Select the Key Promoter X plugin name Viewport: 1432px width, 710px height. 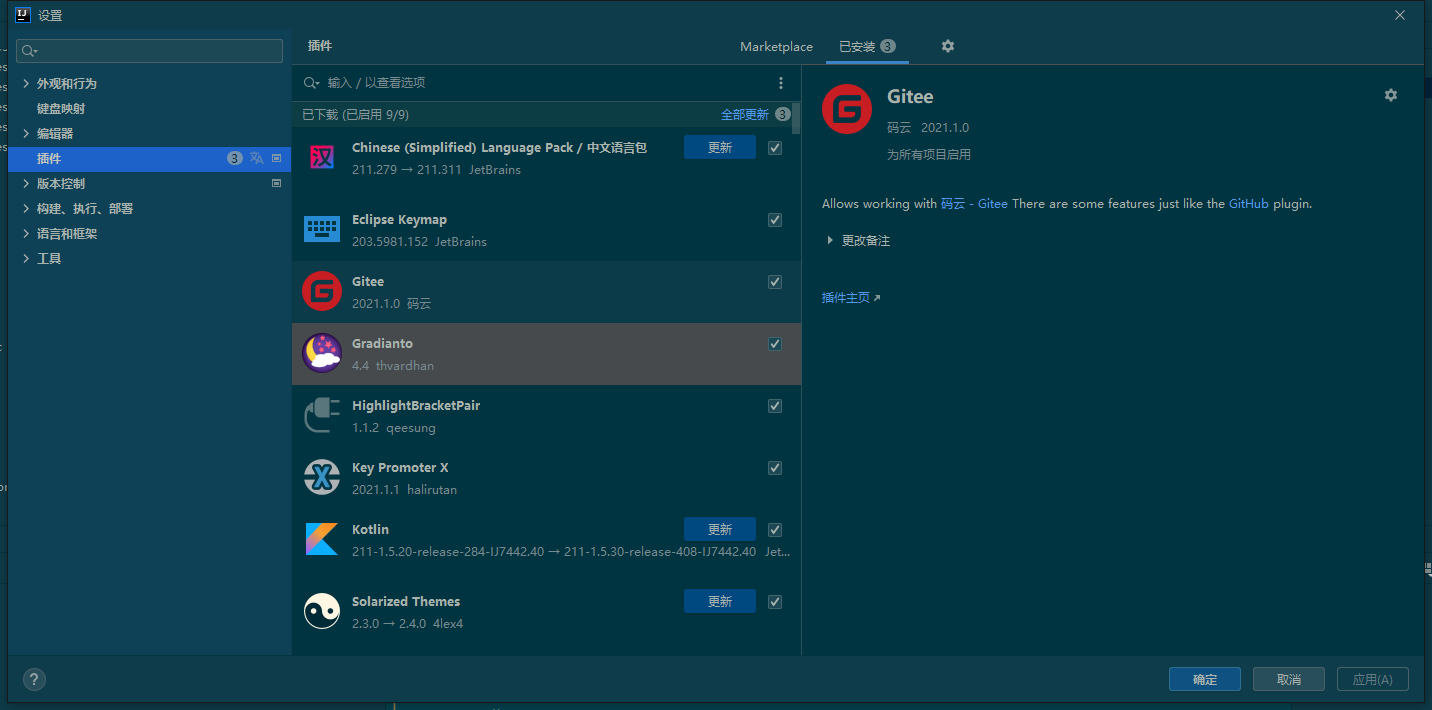click(400, 468)
